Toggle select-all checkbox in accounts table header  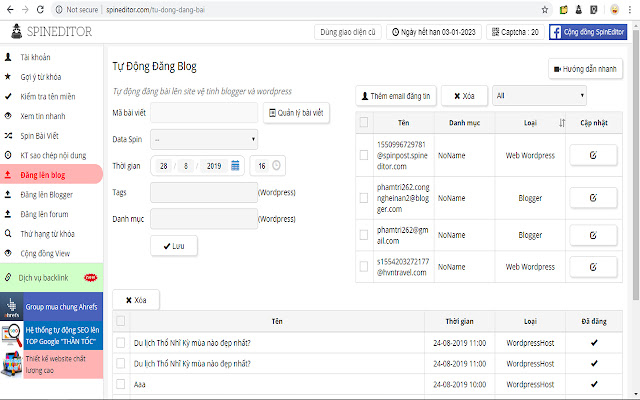click(364, 122)
